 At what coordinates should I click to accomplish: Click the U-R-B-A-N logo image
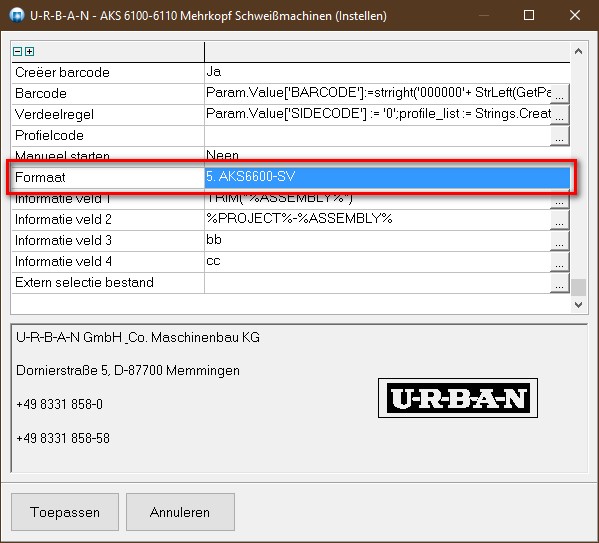(458, 398)
